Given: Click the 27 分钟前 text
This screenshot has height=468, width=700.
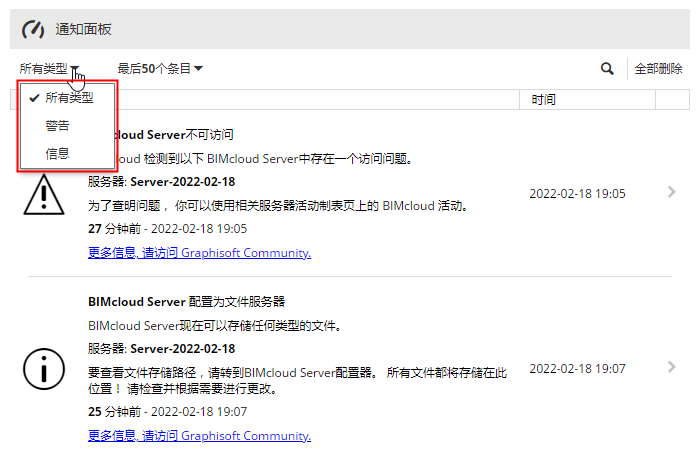Looking at the screenshot, I should tap(115, 229).
